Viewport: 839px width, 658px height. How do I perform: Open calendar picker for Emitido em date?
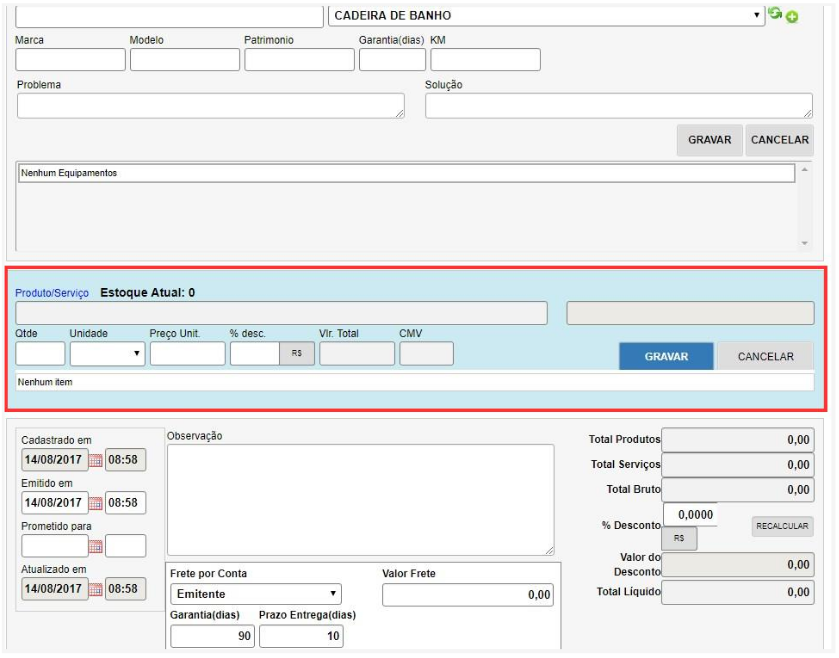point(96,503)
